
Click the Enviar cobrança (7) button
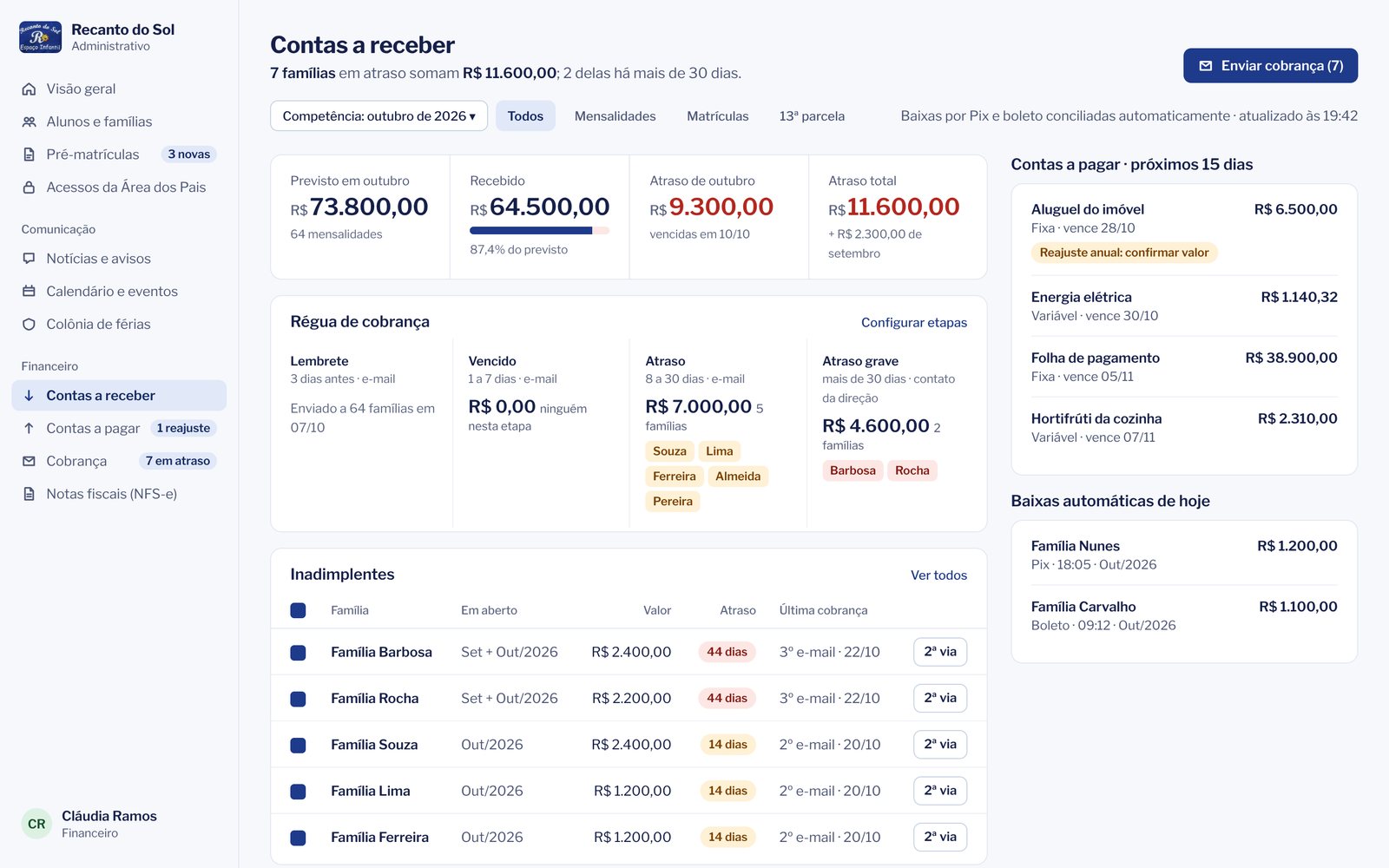click(x=1270, y=66)
